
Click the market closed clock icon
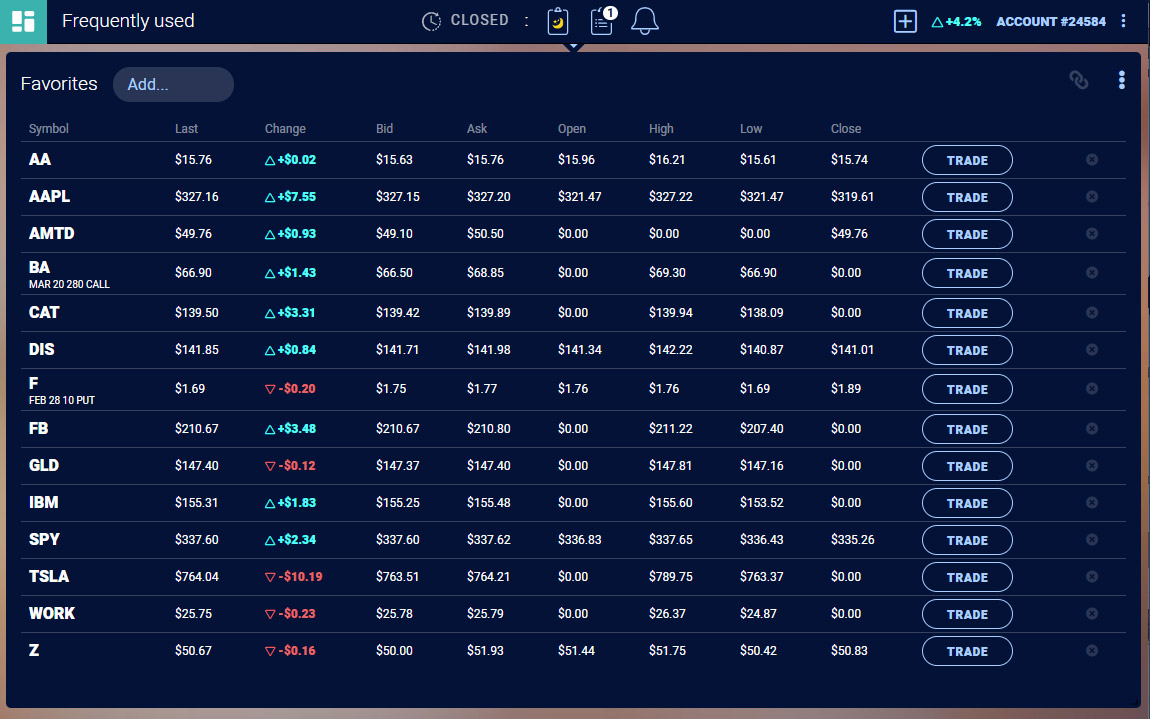point(431,21)
